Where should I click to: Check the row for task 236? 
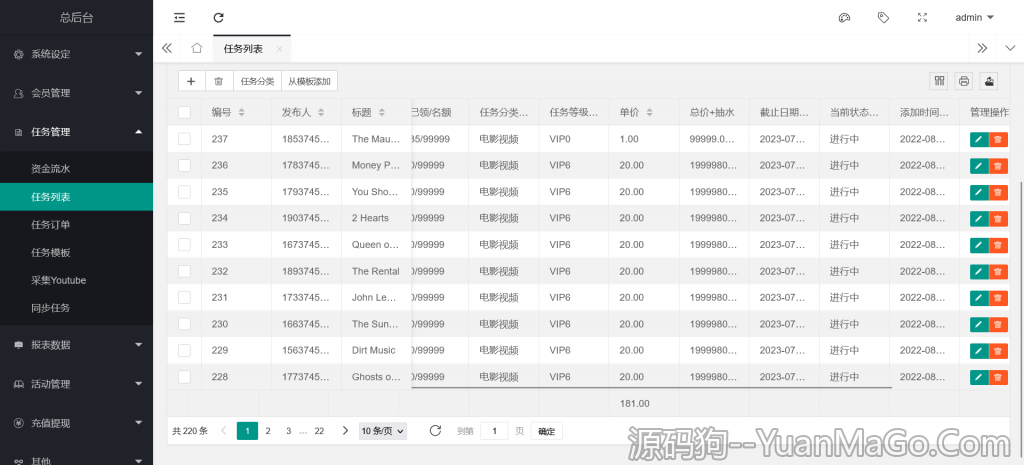coord(184,165)
